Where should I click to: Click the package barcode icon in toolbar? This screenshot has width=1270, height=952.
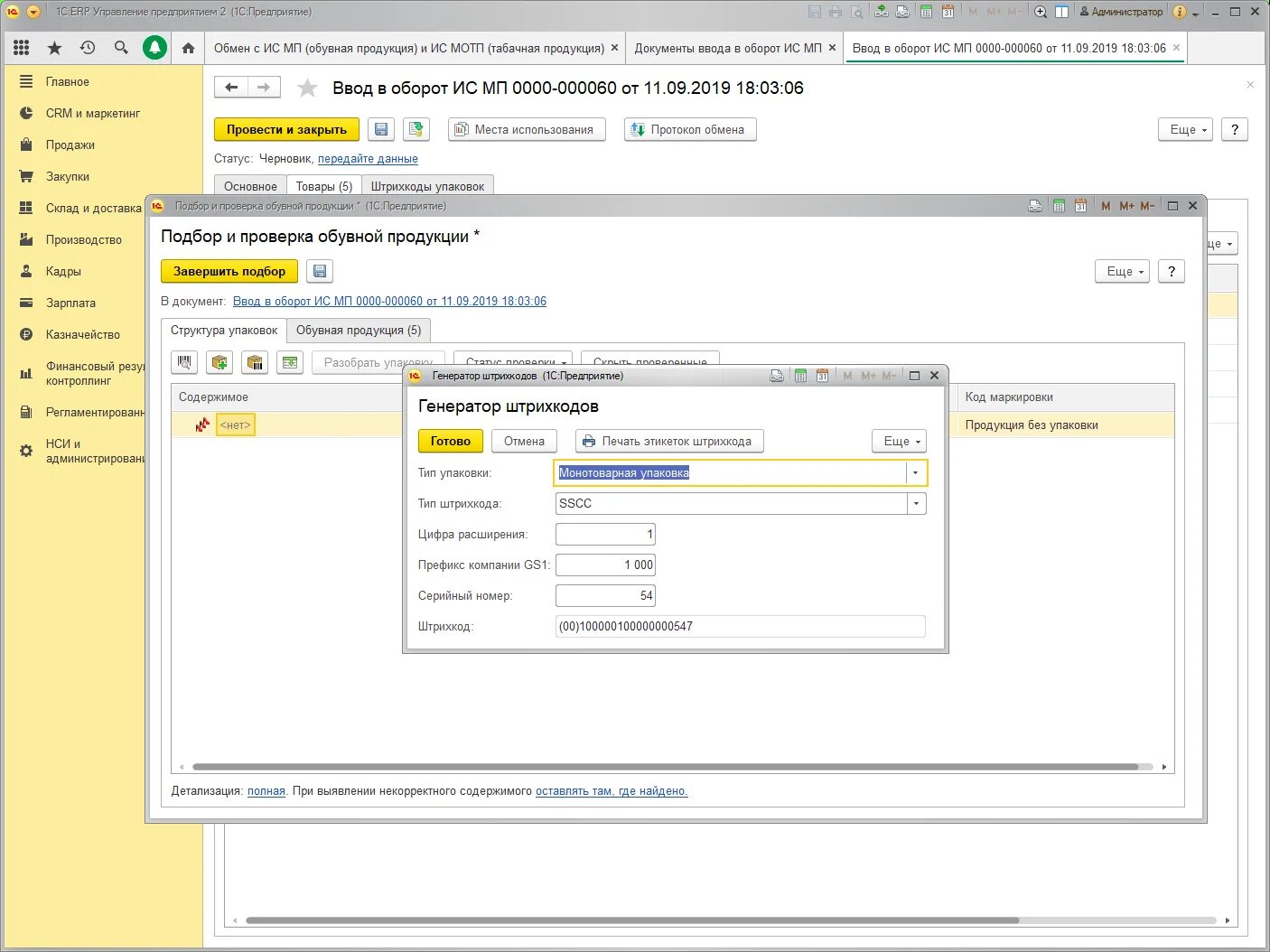(x=256, y=362)
